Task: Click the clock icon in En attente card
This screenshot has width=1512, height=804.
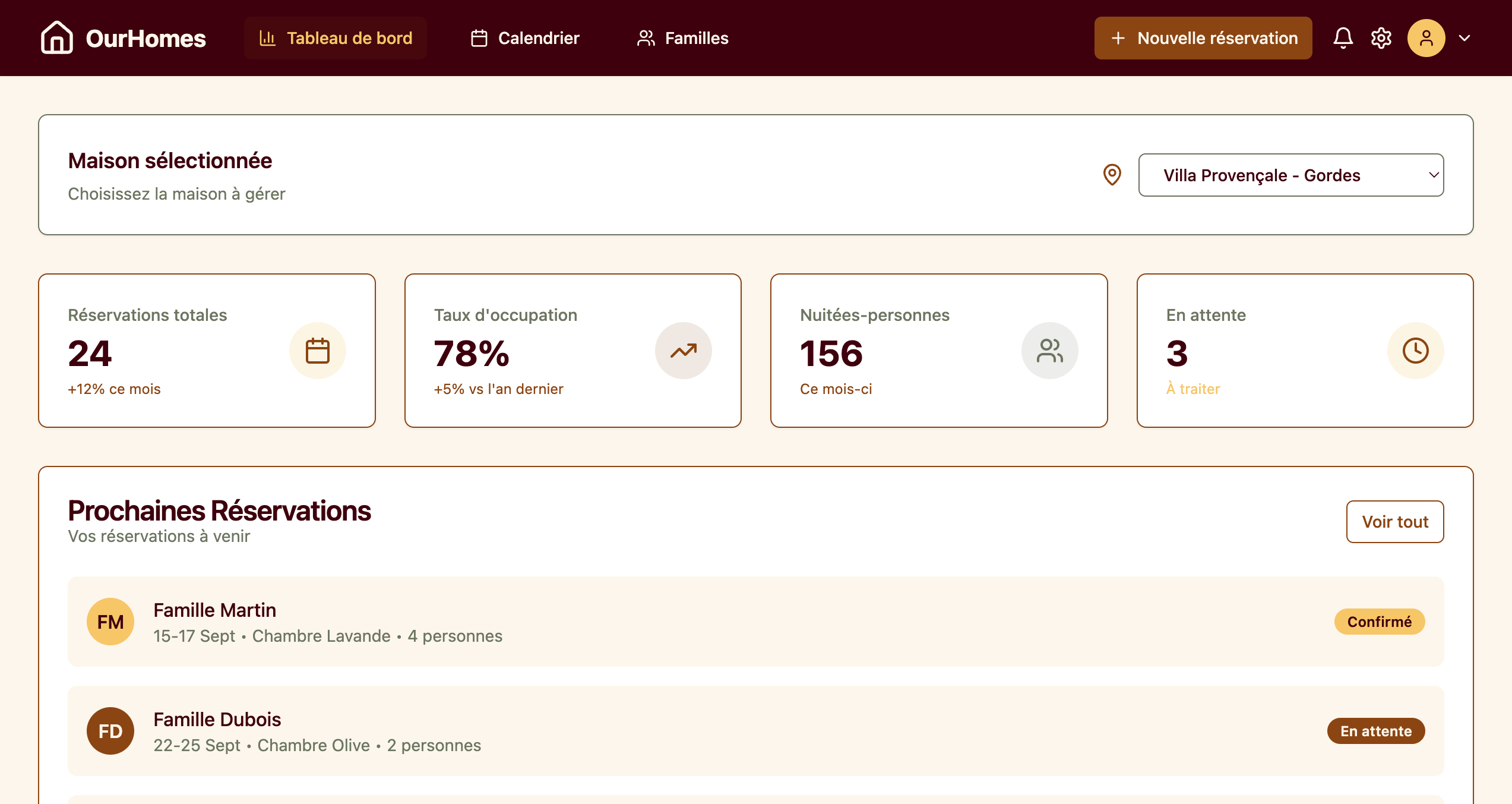Action: (x=1415, y=351)
